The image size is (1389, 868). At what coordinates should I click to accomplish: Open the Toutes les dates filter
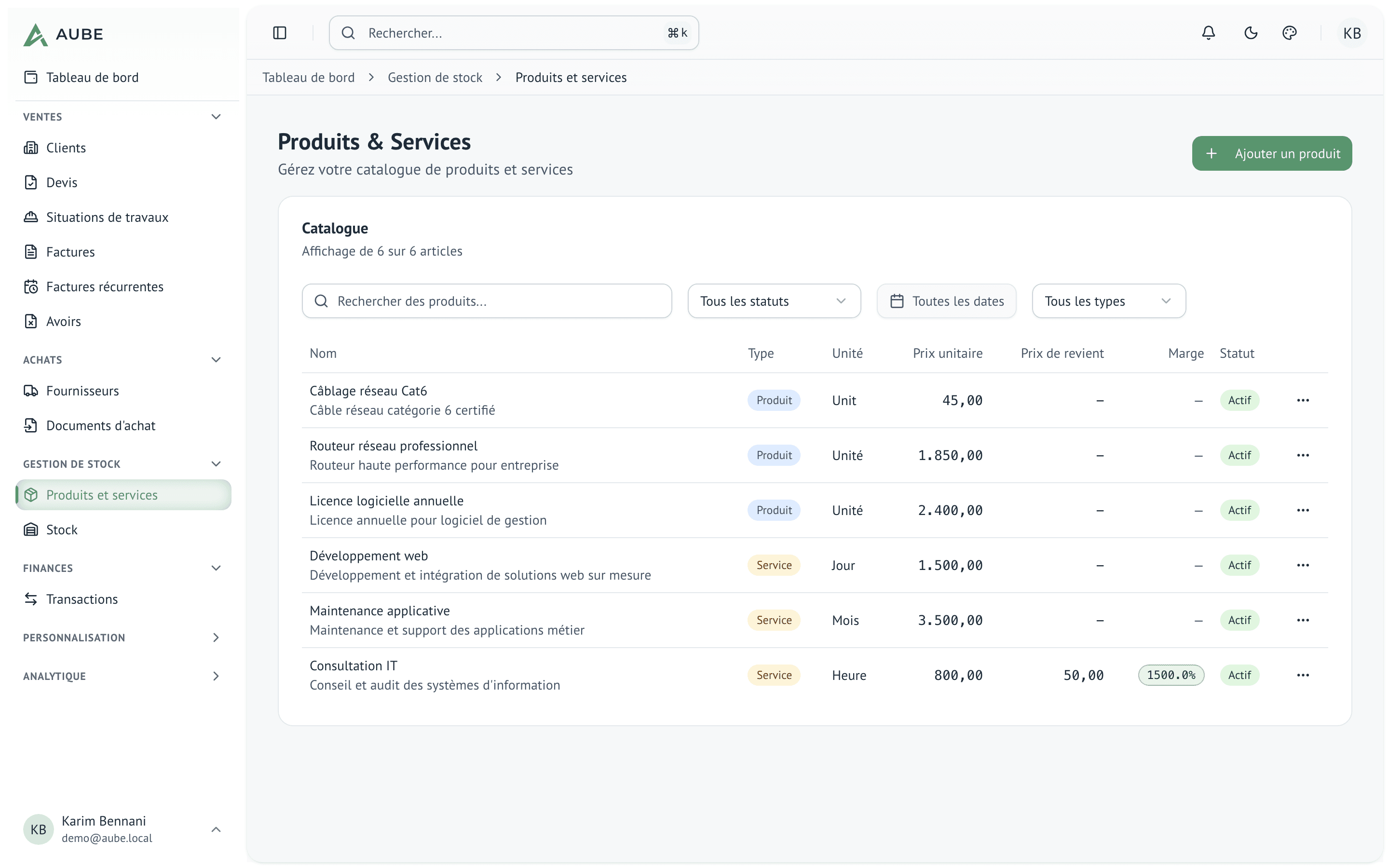pyautogui.click(x=946, y=301)
